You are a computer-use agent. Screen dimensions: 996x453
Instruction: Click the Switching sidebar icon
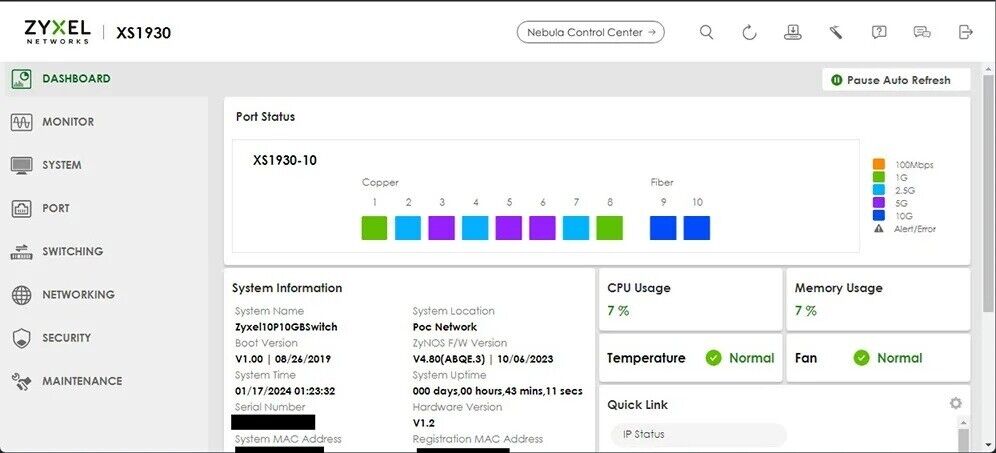[x=22, y=252]
